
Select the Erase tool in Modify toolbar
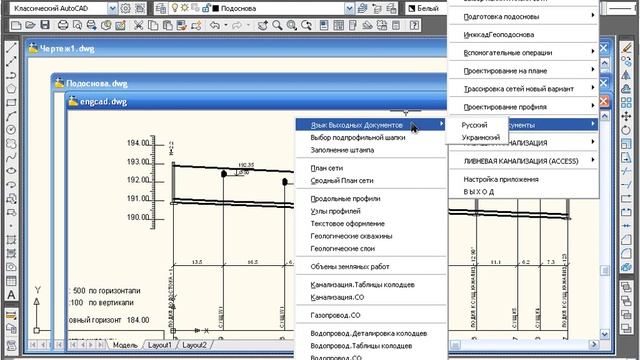coord(626,48)
